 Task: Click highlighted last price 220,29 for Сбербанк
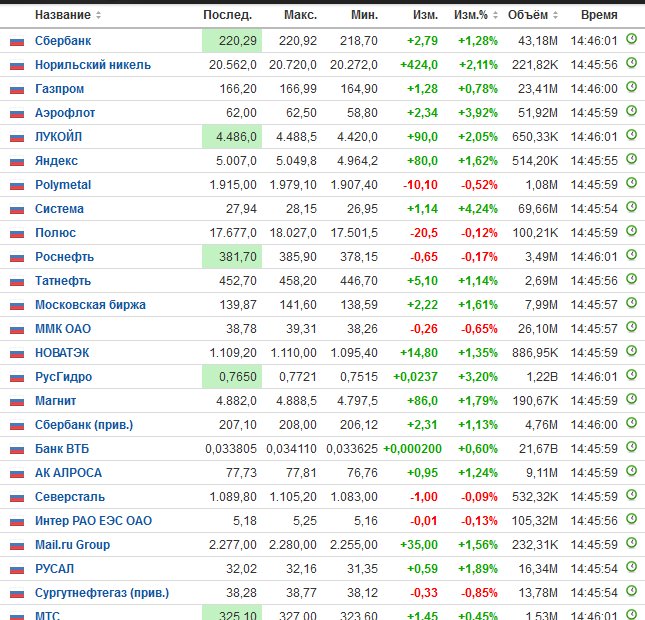(232, 41)
